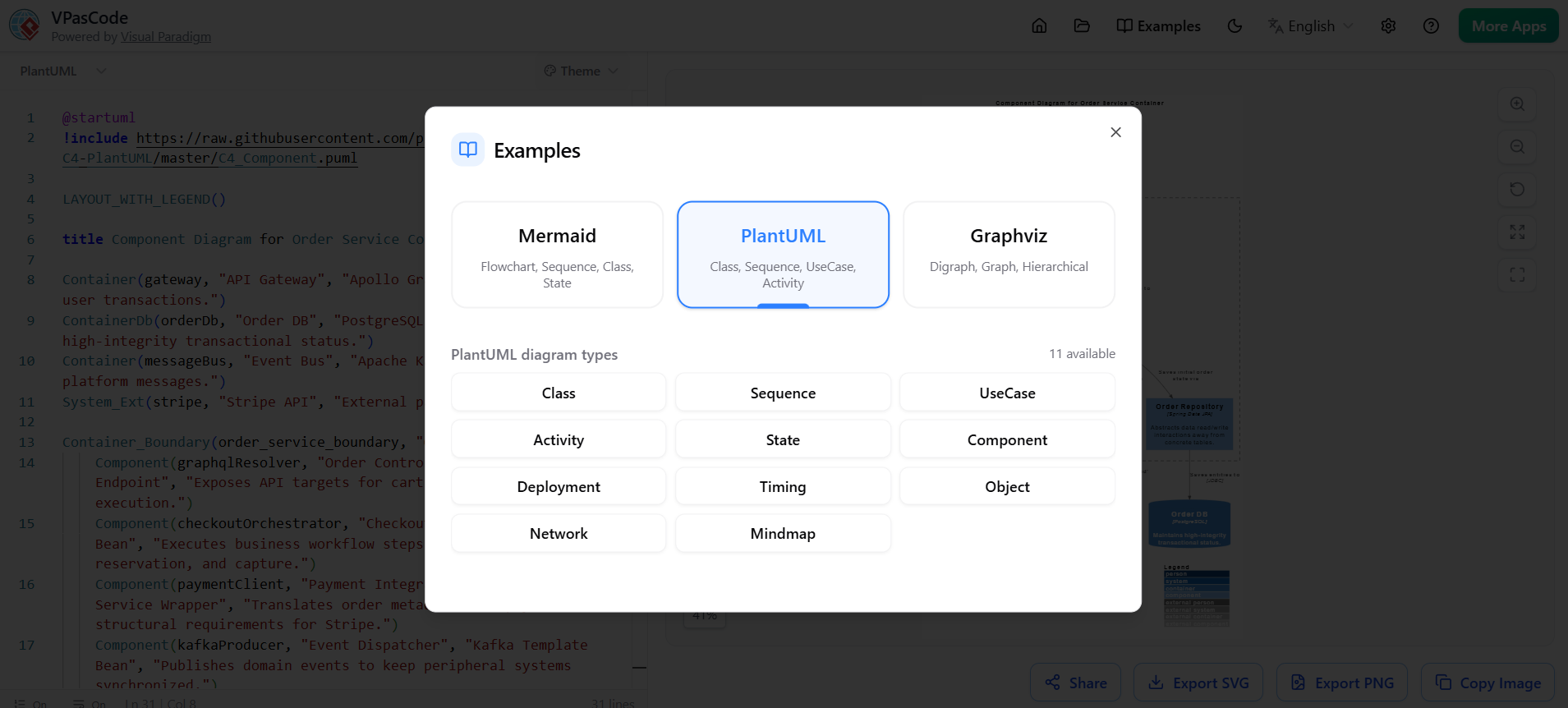The image size is (1568, 708).
Task: Toggle dark mode moon icon
Action: point(1235,25)
